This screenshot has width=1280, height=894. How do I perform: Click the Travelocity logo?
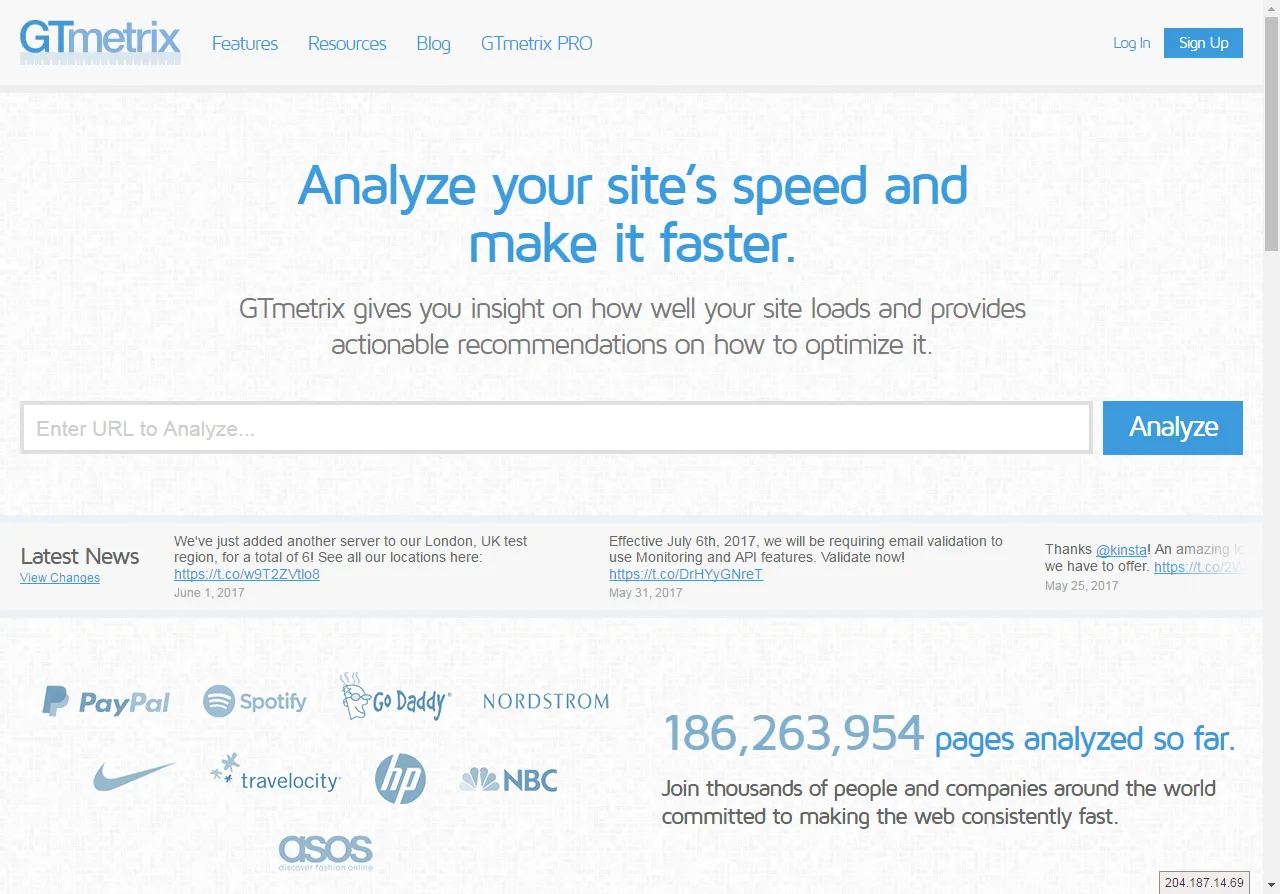point(276,774)
